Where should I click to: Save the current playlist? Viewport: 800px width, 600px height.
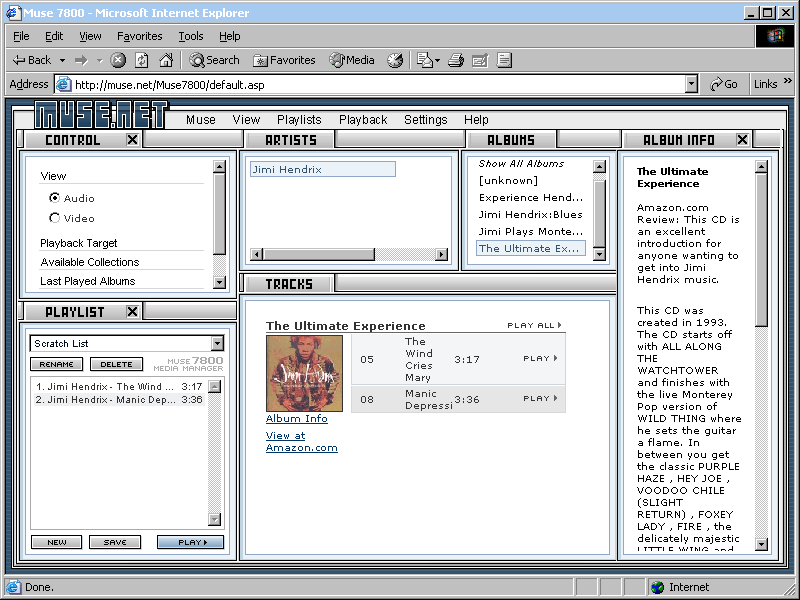[115, 542]
